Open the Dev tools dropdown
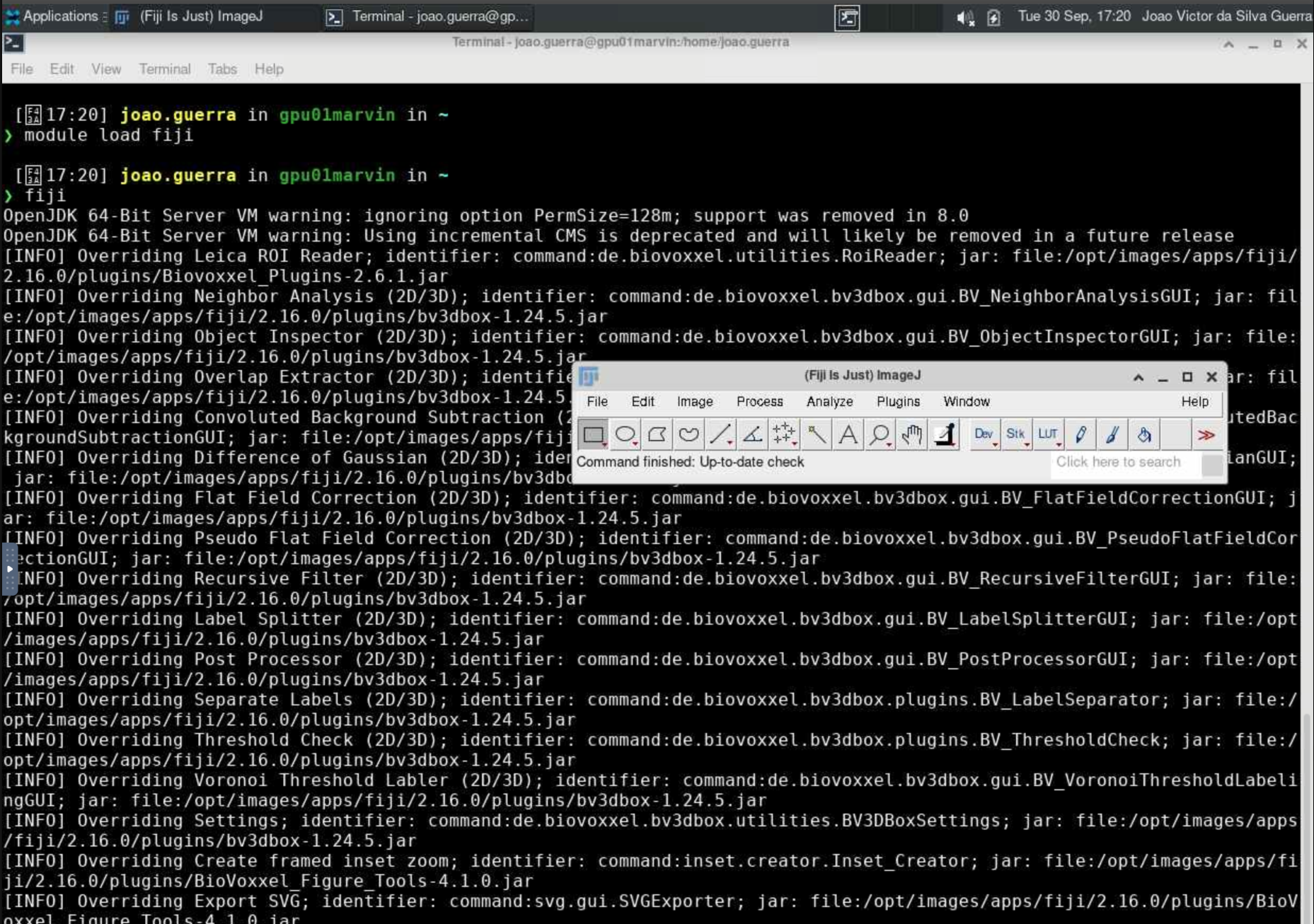The image size is (1314, 924). click(x=984, y=434)
